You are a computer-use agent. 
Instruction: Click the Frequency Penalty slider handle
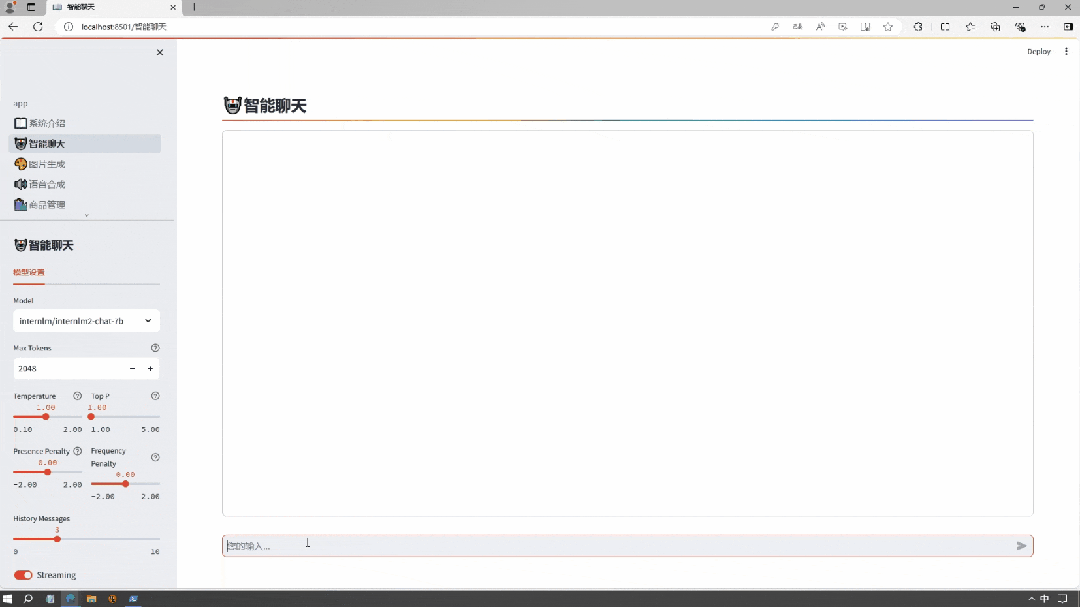tap(125, 484)
